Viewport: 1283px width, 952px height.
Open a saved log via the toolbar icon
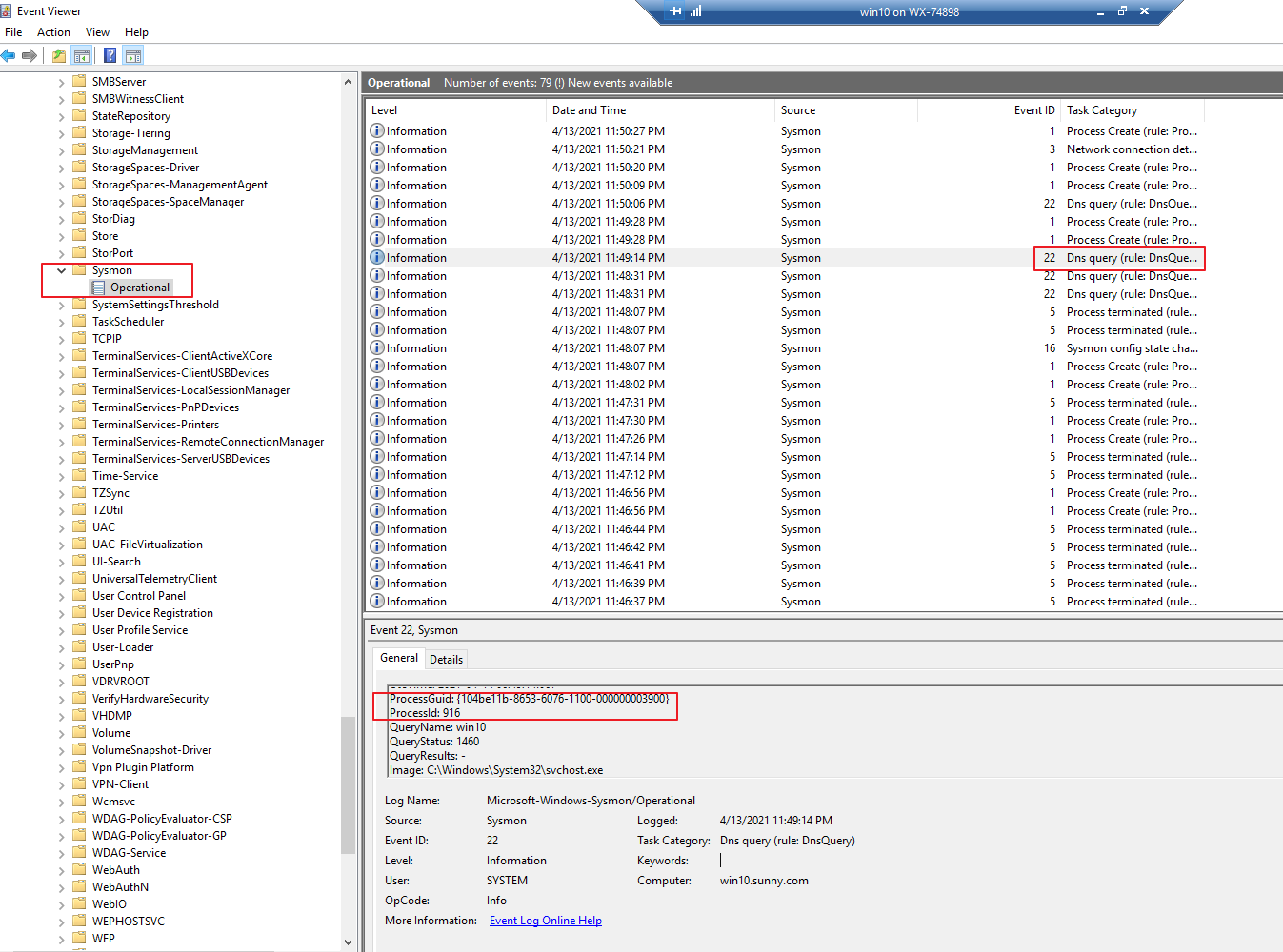[x=58, y=54]
